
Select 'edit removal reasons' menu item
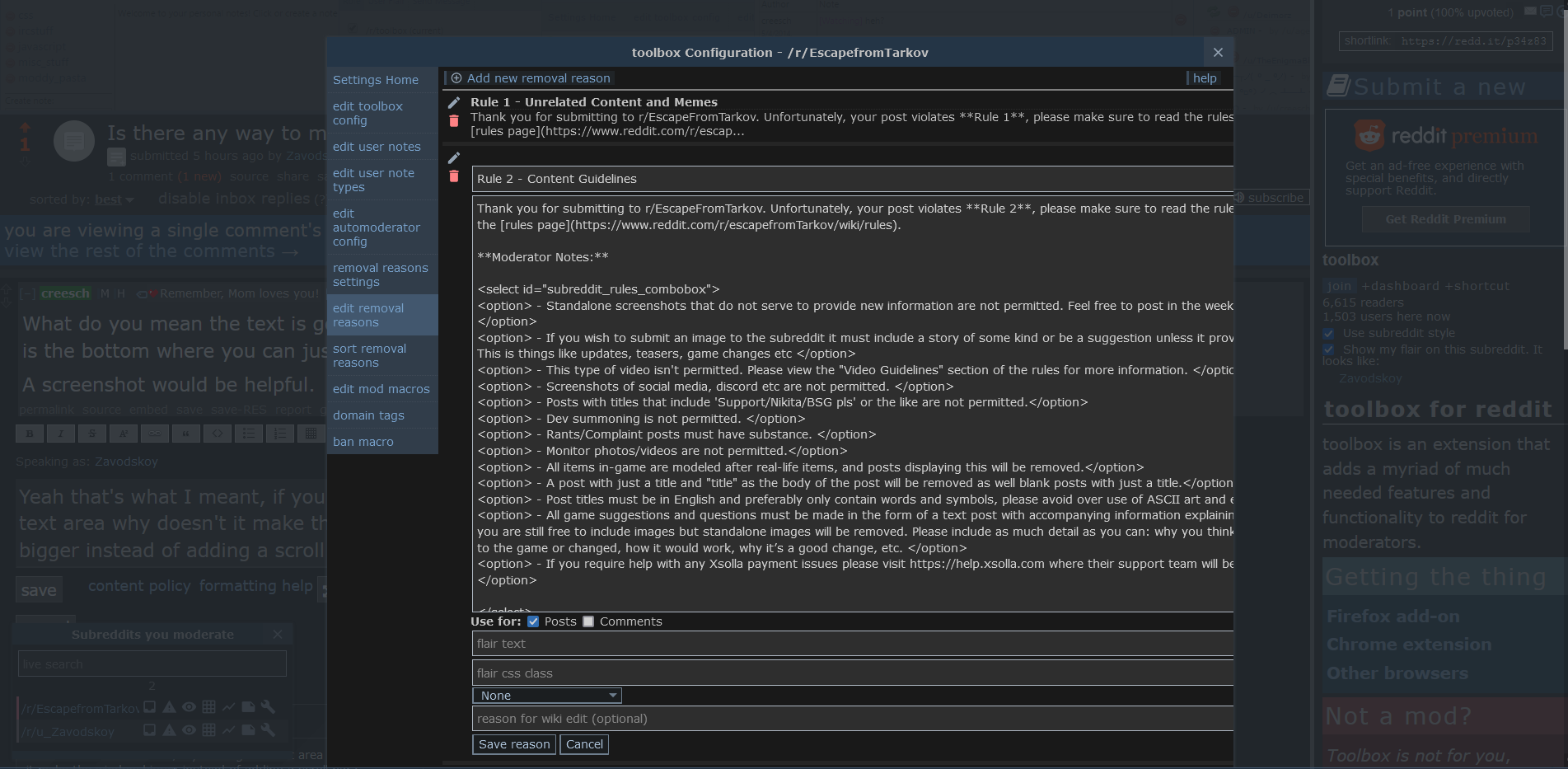click(382, 316)
